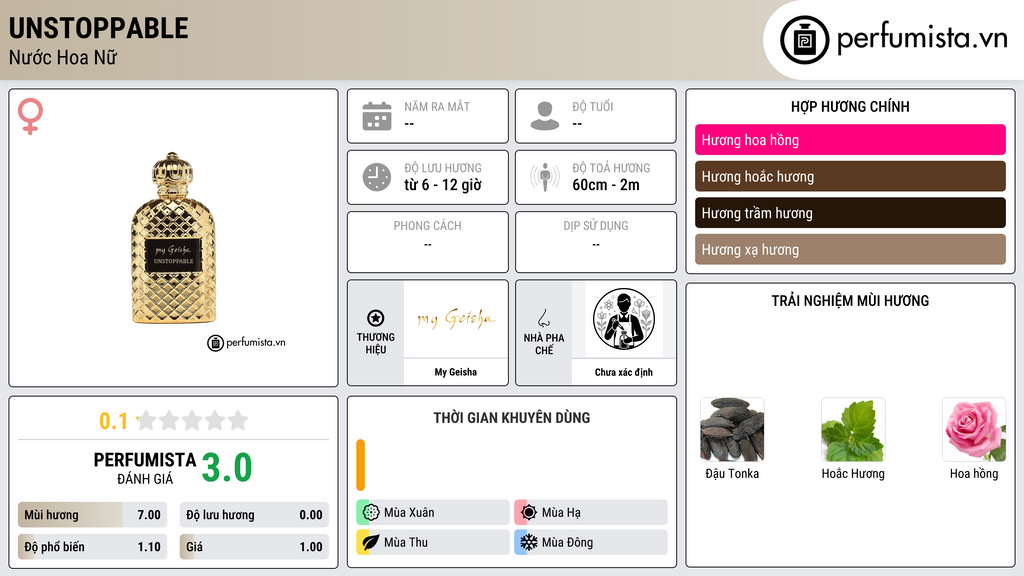Click the ĐỘ TOẢ HƯƠNG card label
1024x576 pixels.
[611, 168]
